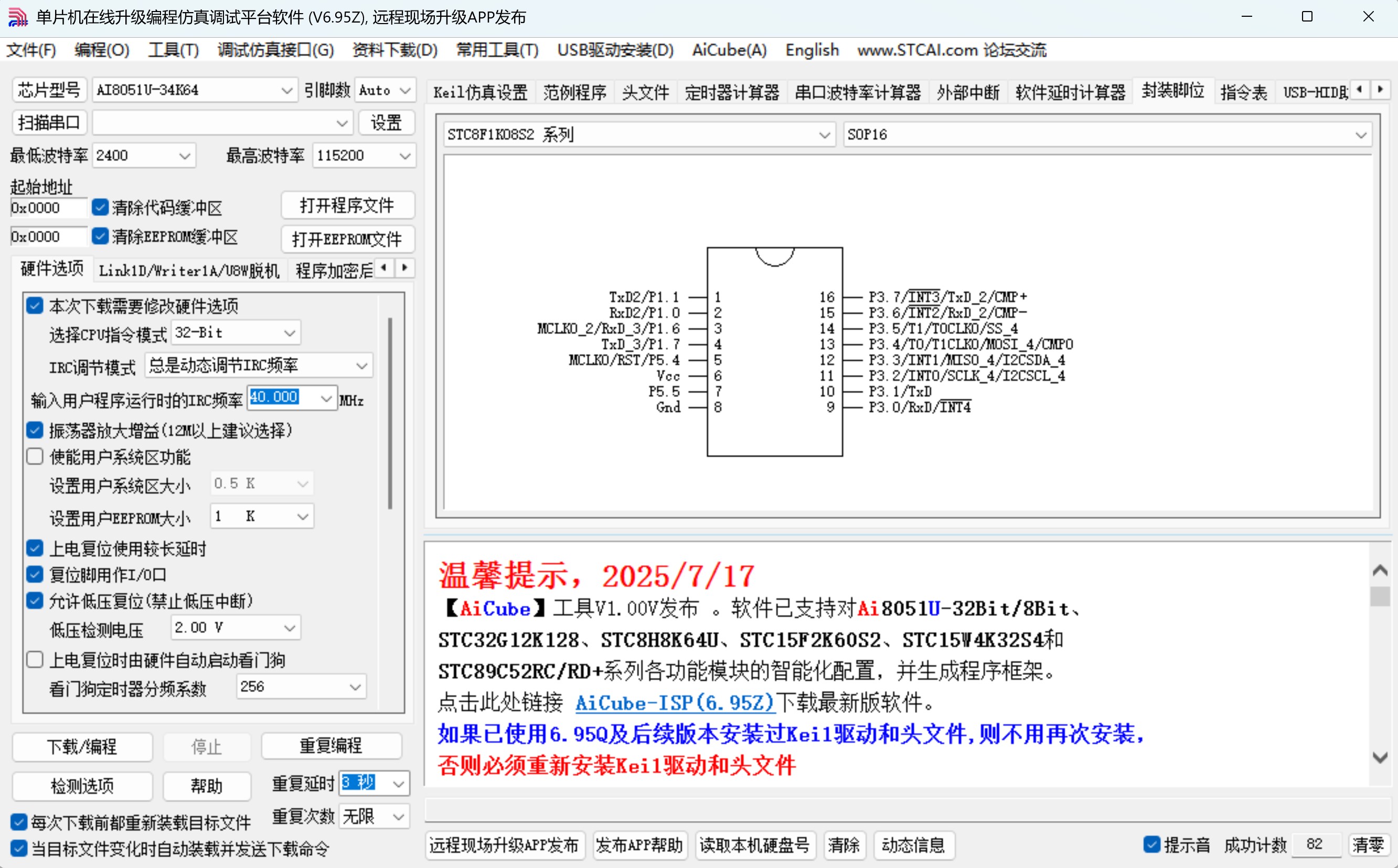This screenshot has height=868, width=1398.
Task: Open USB驱动安装(D) menu
Action: 615,50
